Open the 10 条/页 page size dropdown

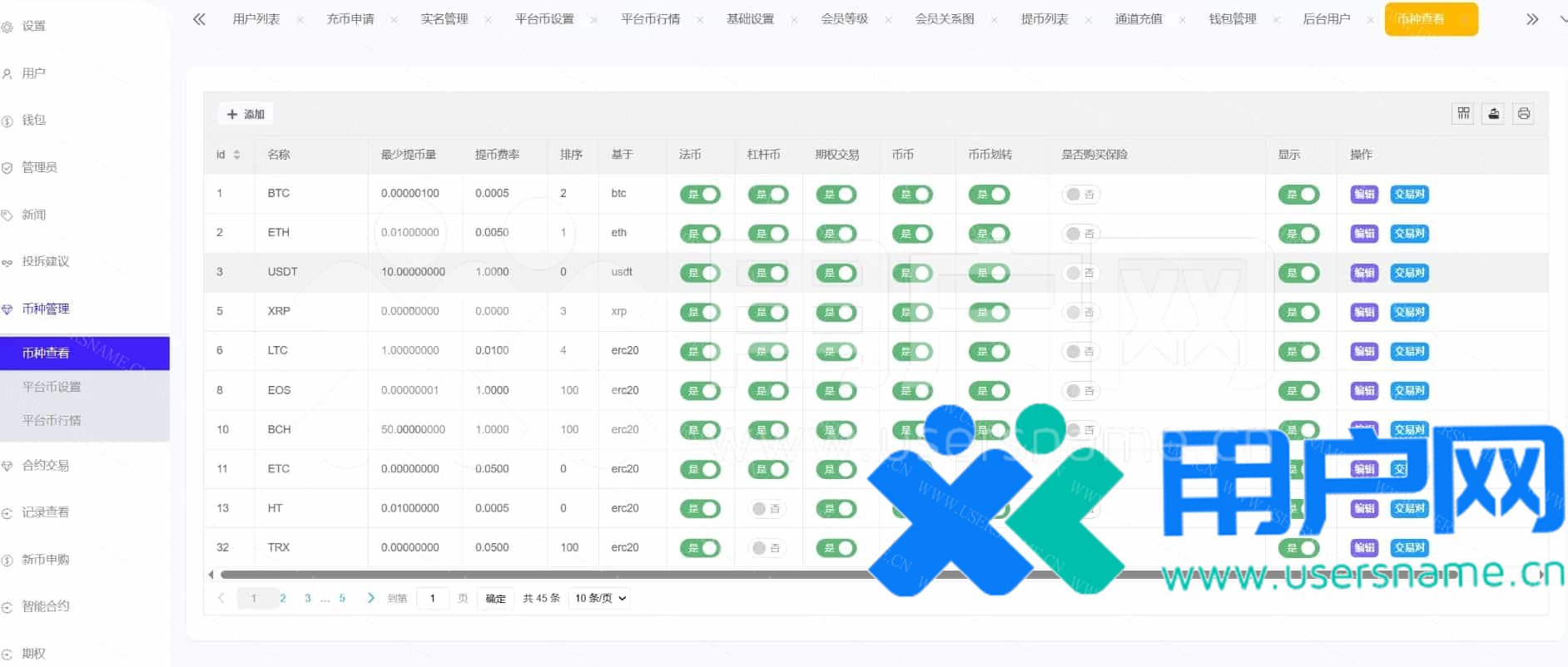pyautogui.click(x=600, y=598)
